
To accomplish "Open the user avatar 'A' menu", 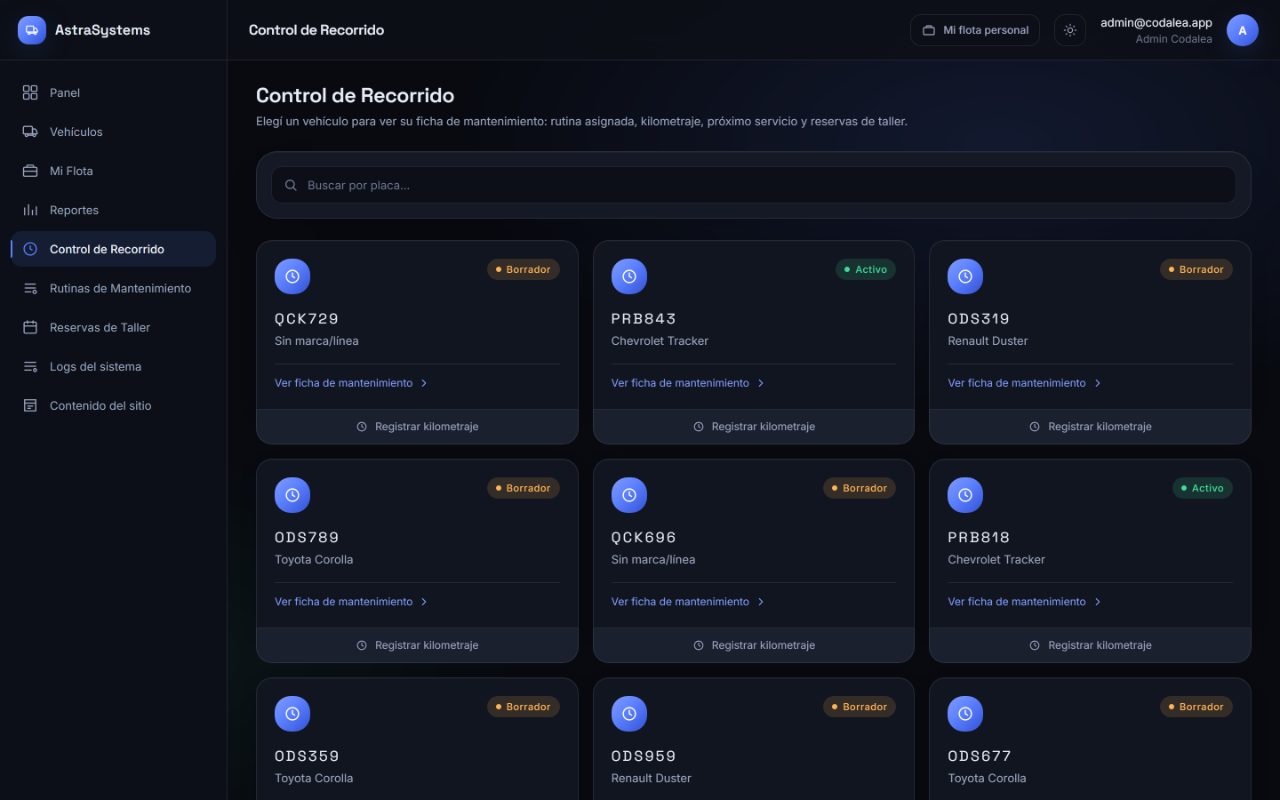I will coord(1242,30).
